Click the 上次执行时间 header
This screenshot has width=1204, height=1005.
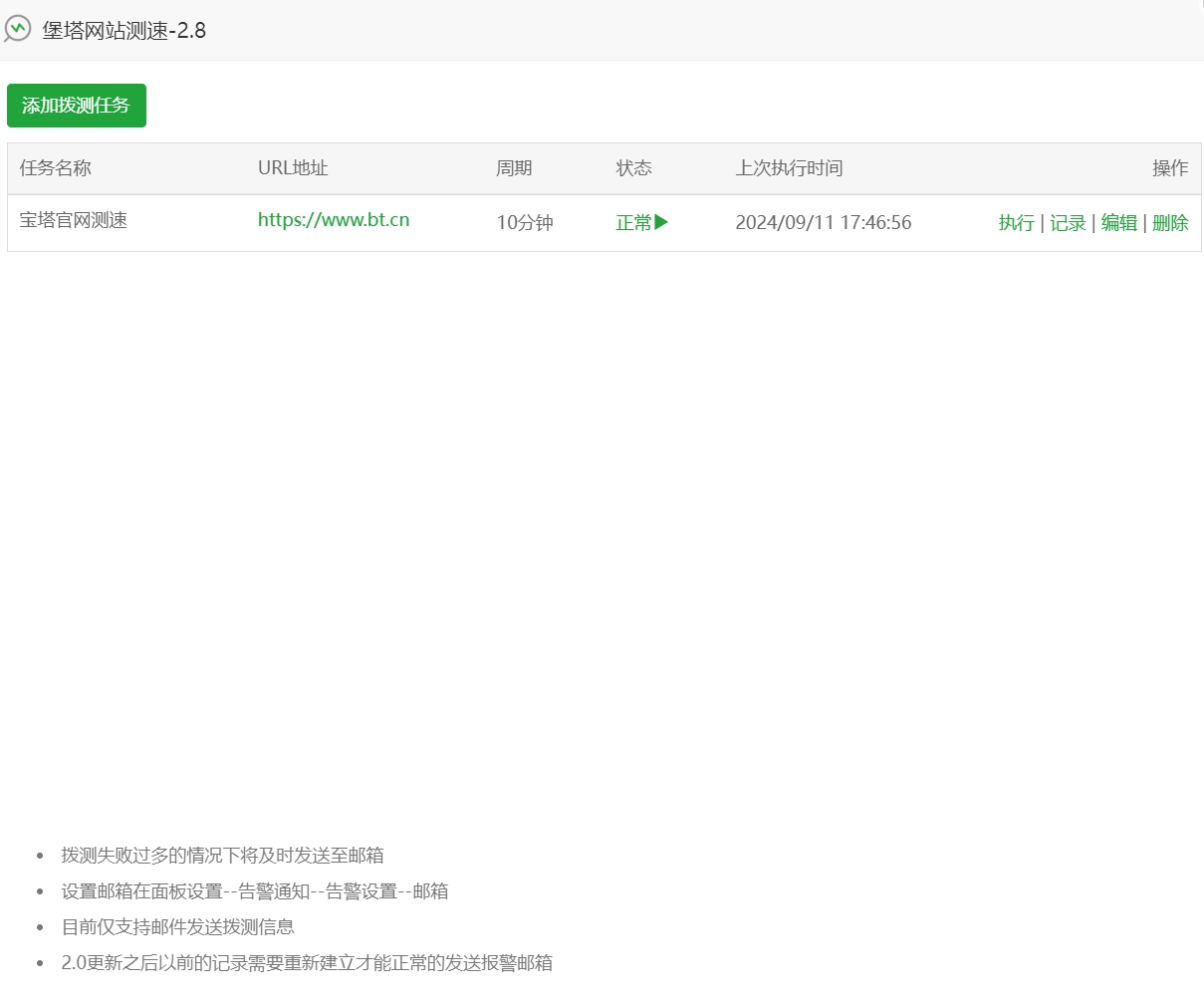(x=788, y=167)
